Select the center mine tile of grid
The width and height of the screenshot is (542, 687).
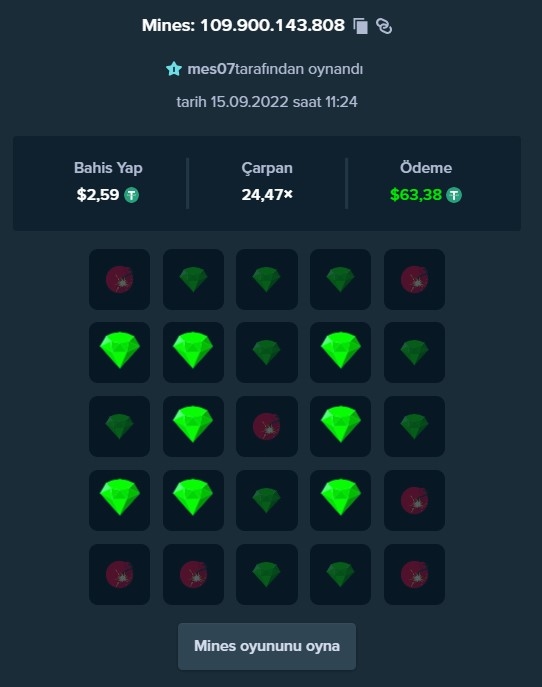pyautogui.click(x=267, y=426)
